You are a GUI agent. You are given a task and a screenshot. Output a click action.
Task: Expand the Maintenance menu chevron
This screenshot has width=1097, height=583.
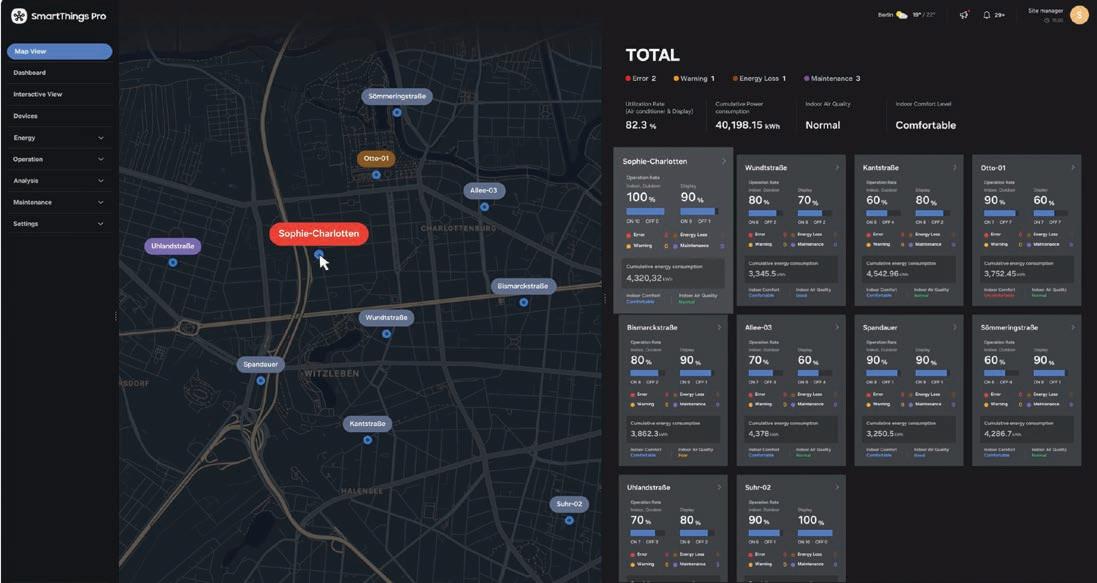(x=101, y=202)
